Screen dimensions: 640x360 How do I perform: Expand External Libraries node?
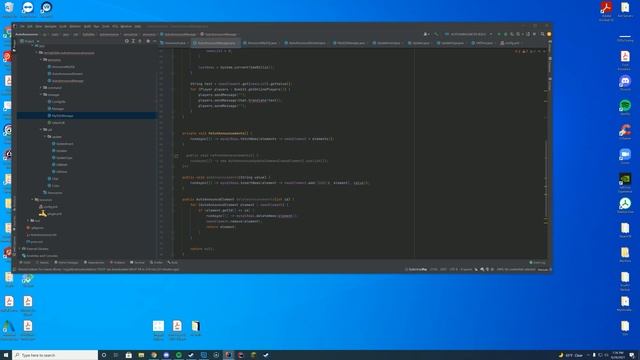[x=20, y=249]
